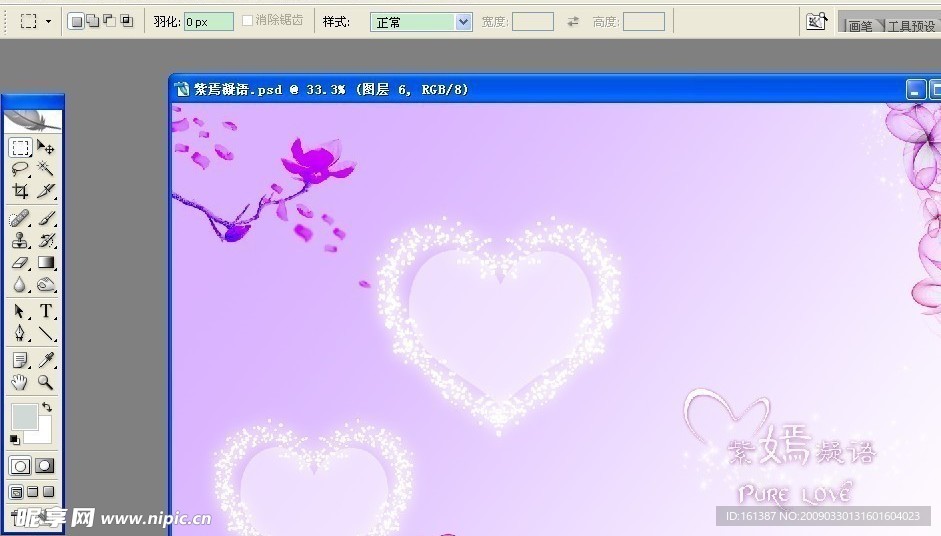Image resolution: width=941 pixels, height=536 pixels.
Task: Select the Sponge/Dodge tool
Action: click(x=46, y=285)
